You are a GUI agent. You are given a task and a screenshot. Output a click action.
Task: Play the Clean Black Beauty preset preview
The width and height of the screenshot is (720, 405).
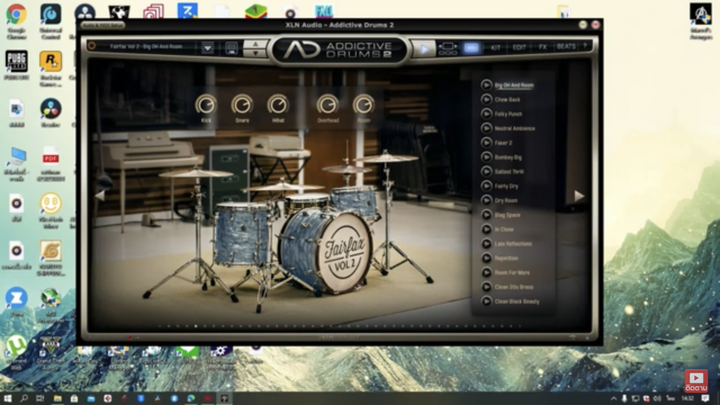tap(486, 301)
